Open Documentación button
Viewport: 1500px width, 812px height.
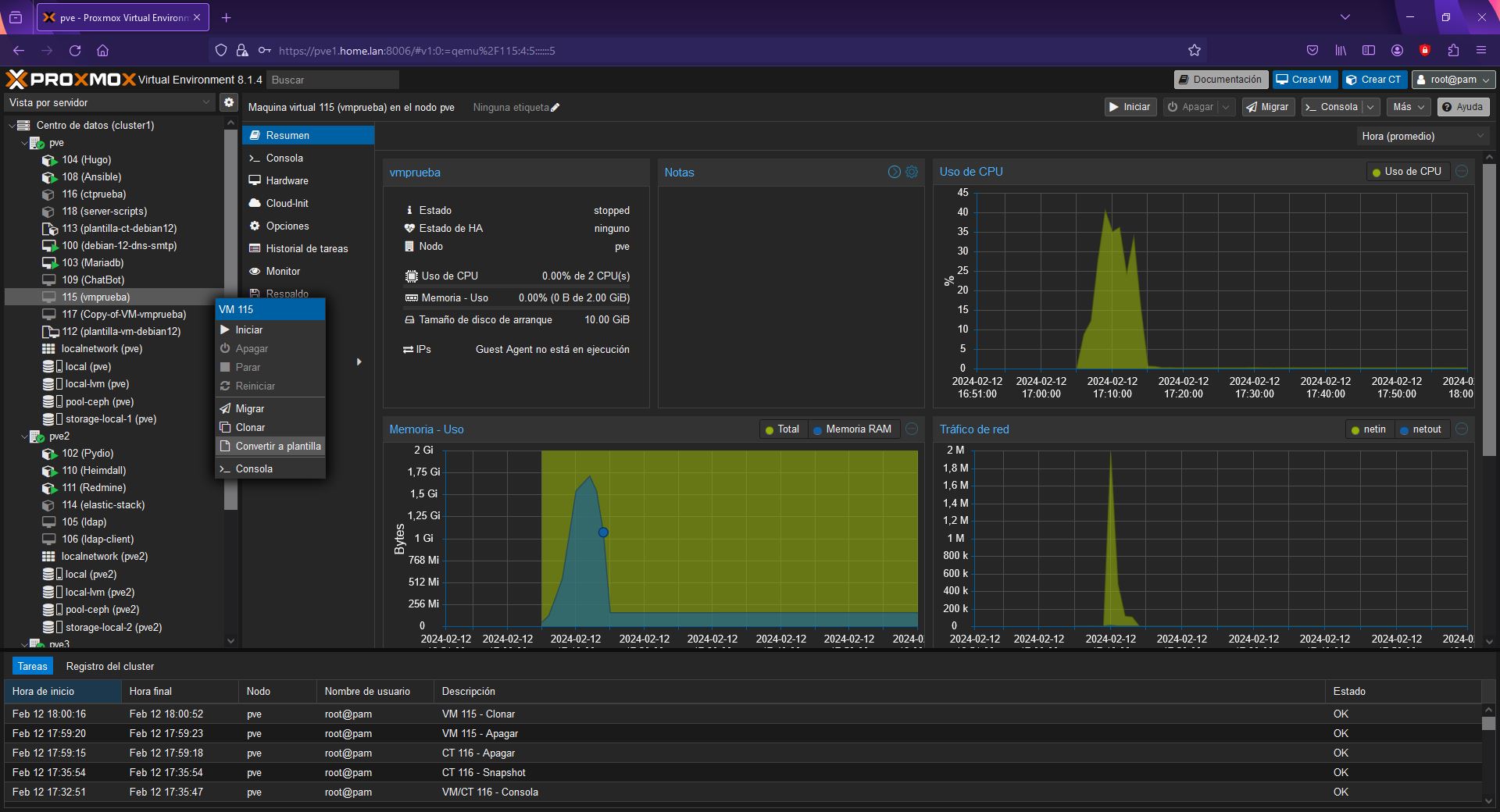[x=1220, y=80]
